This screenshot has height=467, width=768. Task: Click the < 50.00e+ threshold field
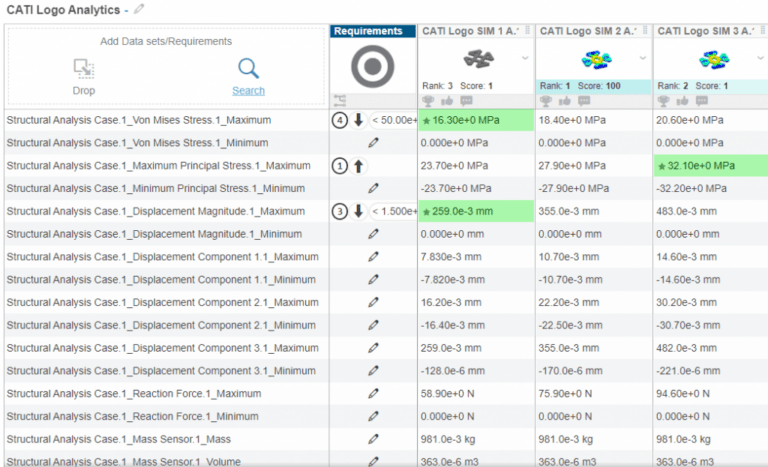(393, 120)
